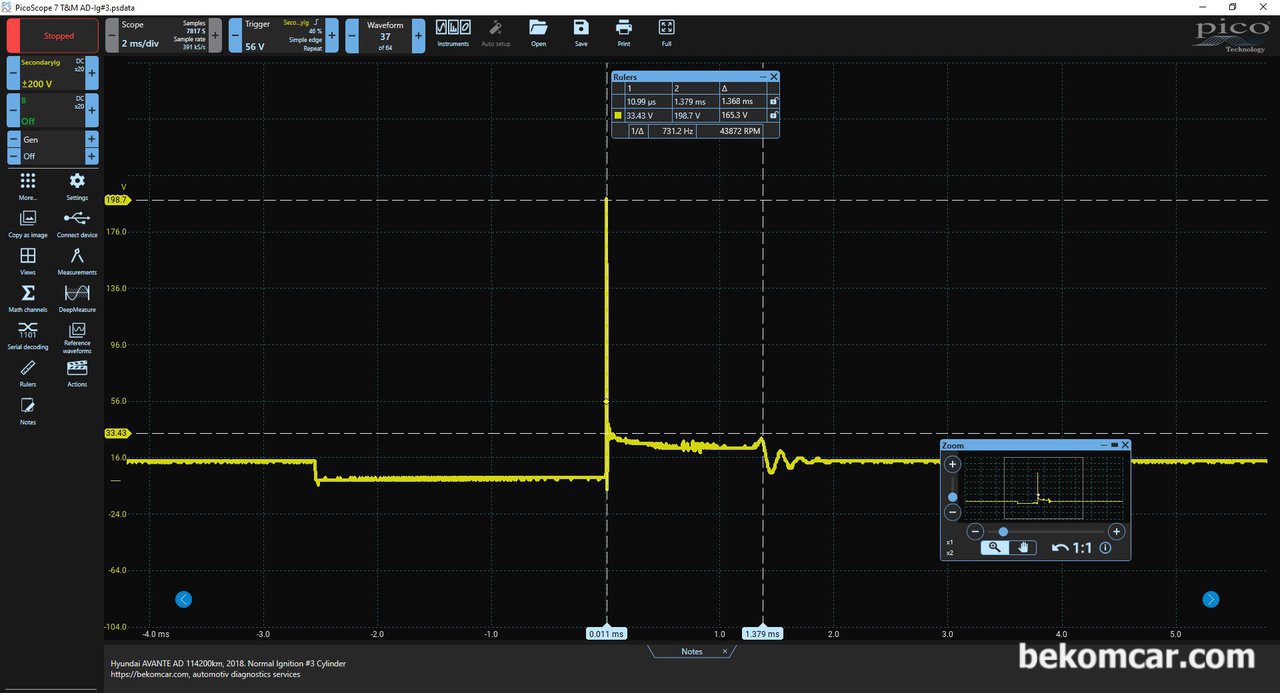Click the horizontal zoom slider handle

pyautogui.click(x=1003, y=532)
